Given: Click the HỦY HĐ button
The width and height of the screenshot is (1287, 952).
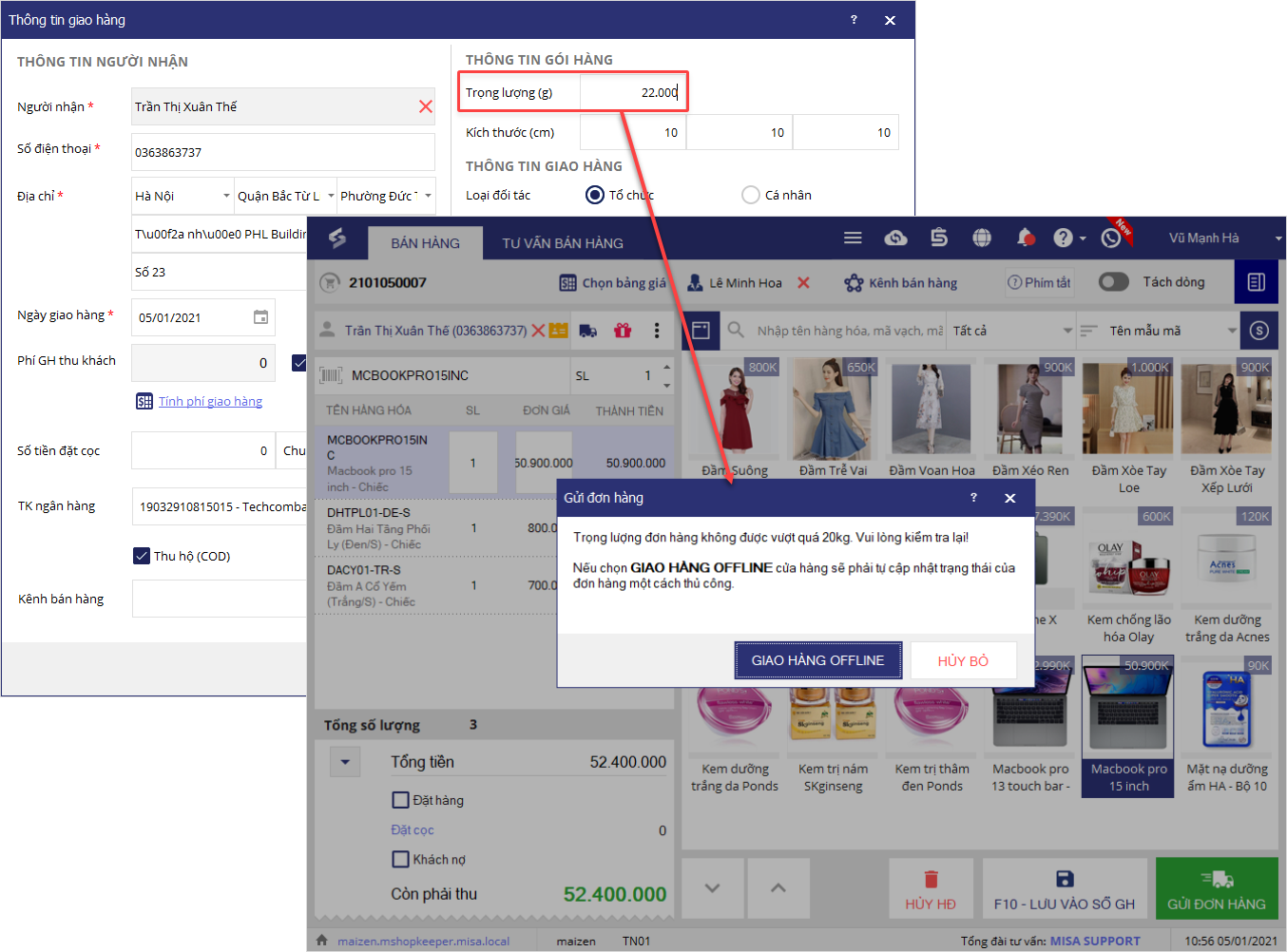Looking at the screenshot, I should point(931,888).
